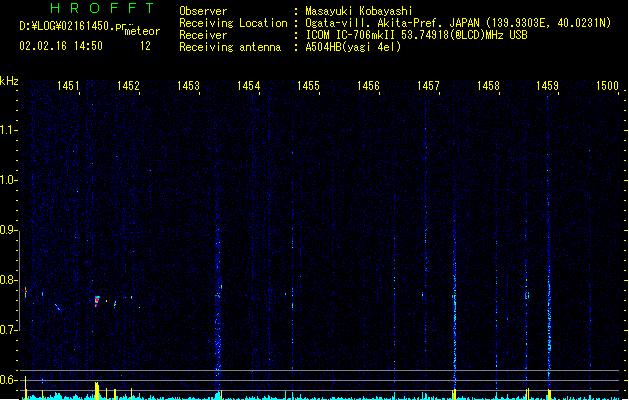Select antenna value A504HB(yagi 4el)

point(353,47)
